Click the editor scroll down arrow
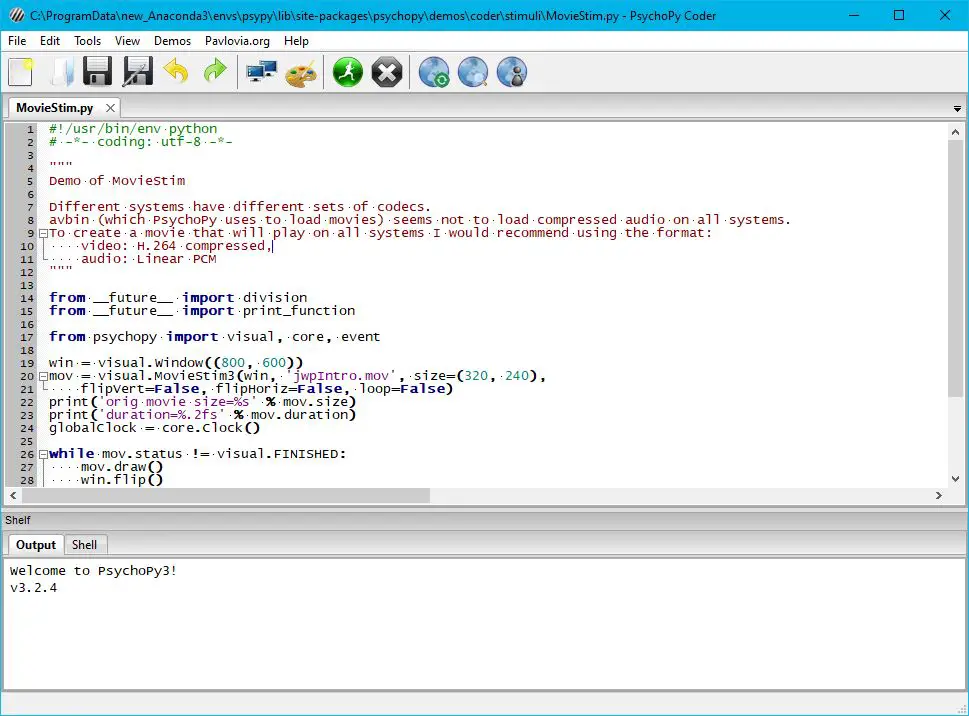Viewport: 969px width, 716px height. 955,479
